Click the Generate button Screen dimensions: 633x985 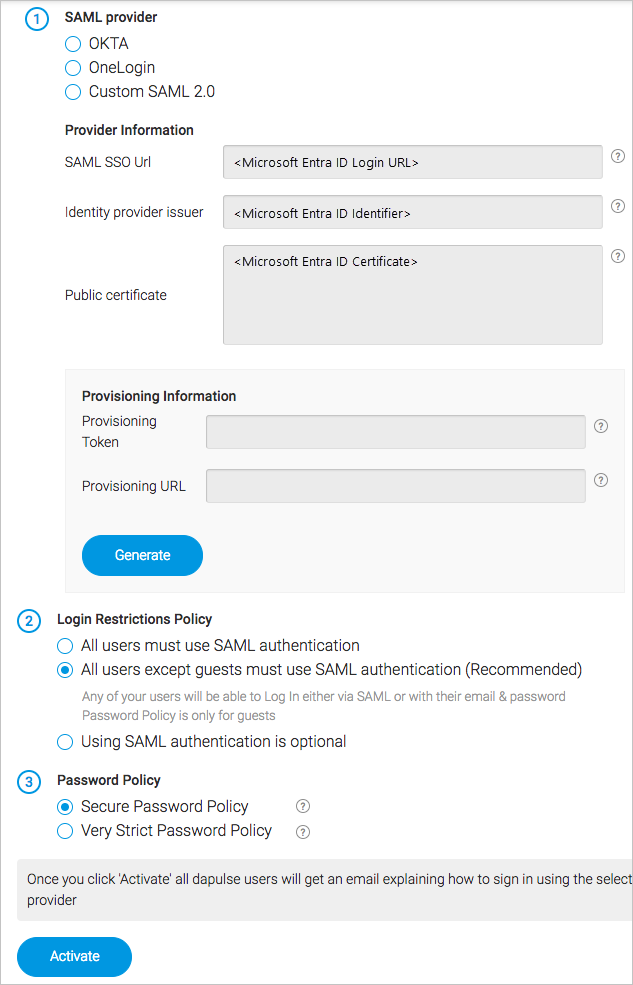coord(142,554)
